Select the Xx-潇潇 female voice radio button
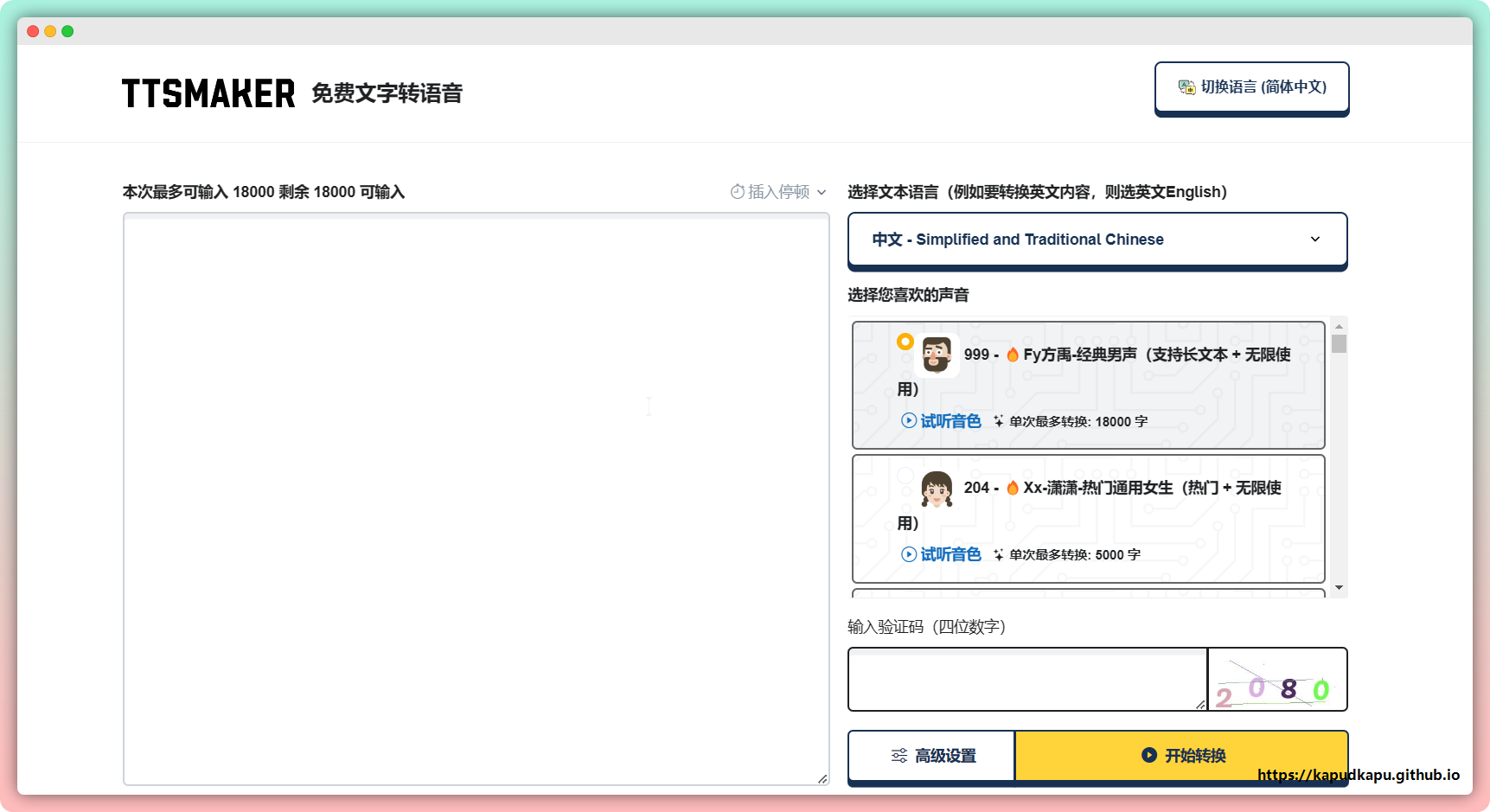 [905, 476]
